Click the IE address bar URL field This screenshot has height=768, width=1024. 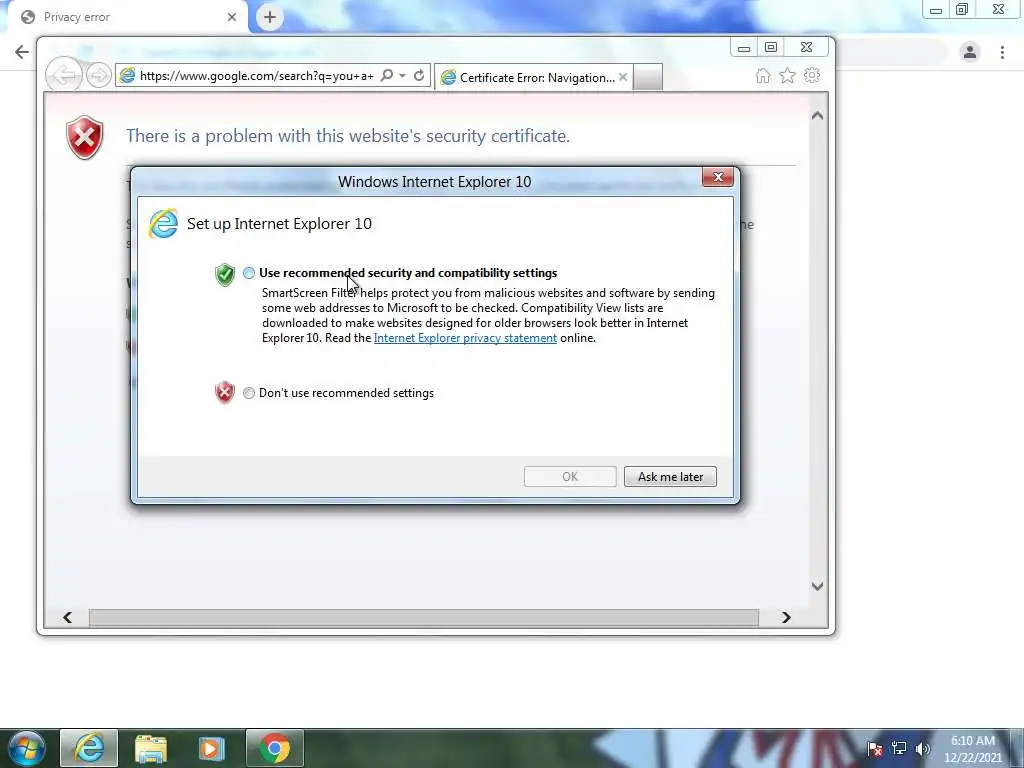tap(256, 76)
